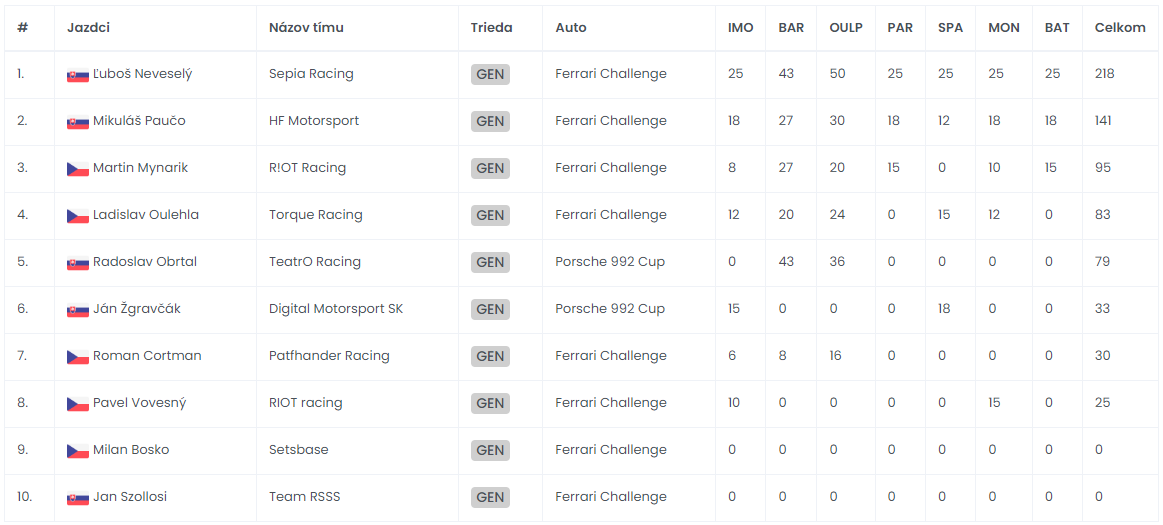The height and width of the screenshot is (525, 1163).
Task: Click the Slovak flag beside Mikuláš Paučo
Action: point(78,122)
